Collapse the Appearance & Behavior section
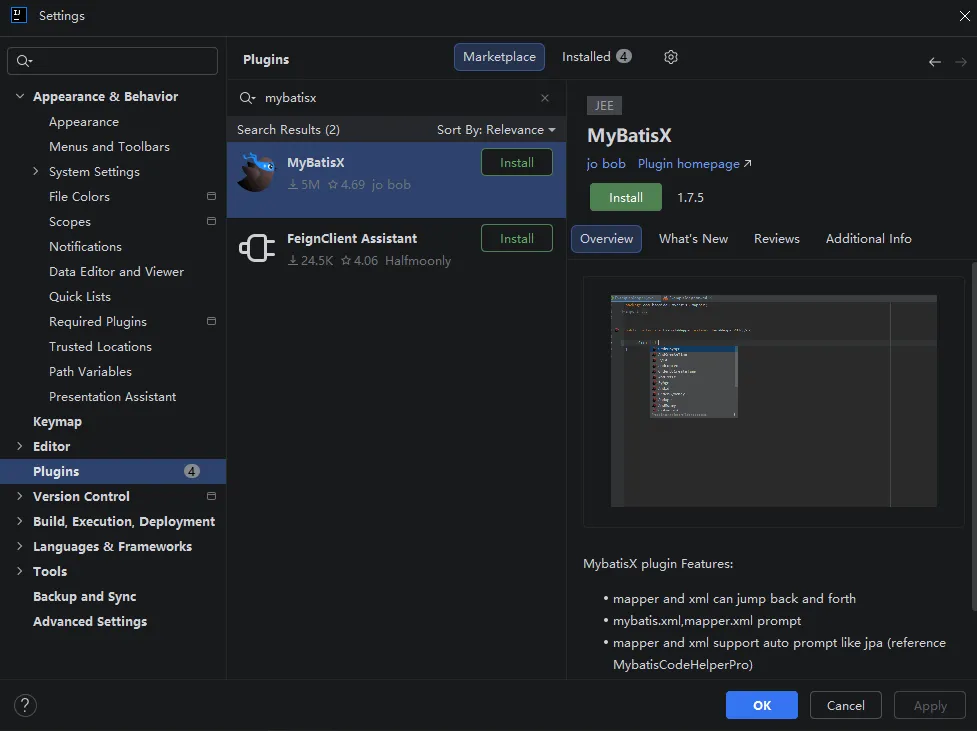This screenshot has width=977, height=731. (x=20, y=96)
